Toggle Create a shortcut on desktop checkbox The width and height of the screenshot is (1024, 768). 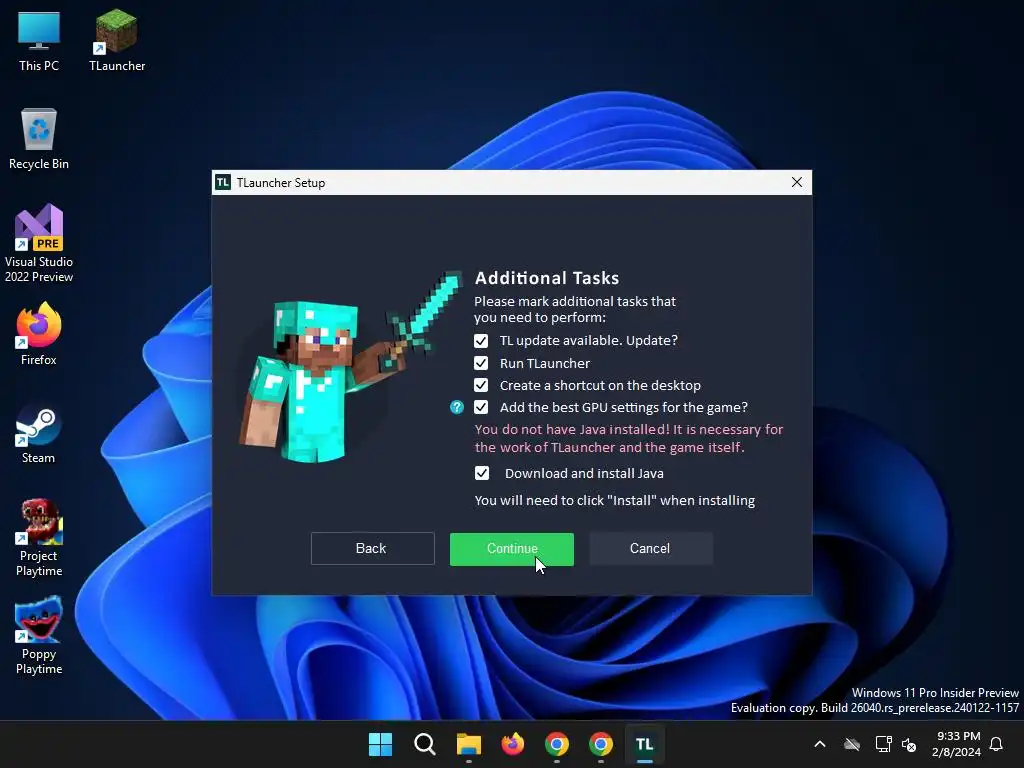[x=481, y=385]
